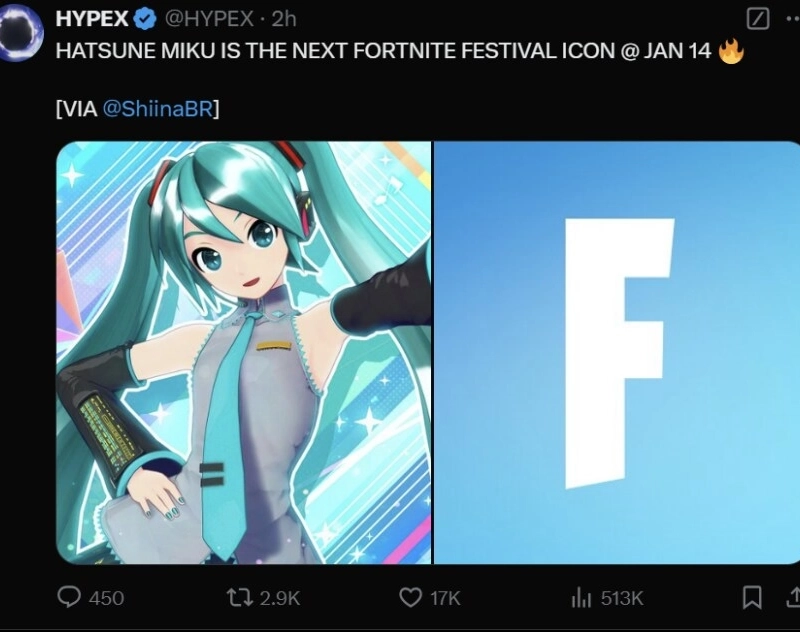Click the reply speech bubble icon
Image resolution: width=800 pixels, height=632 pixels.
click(x=69, y=597)
